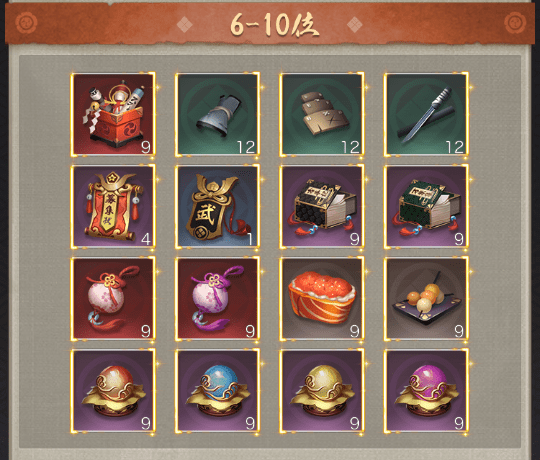
Task: Click the green-covered book box item
Action: click(426, 206)
